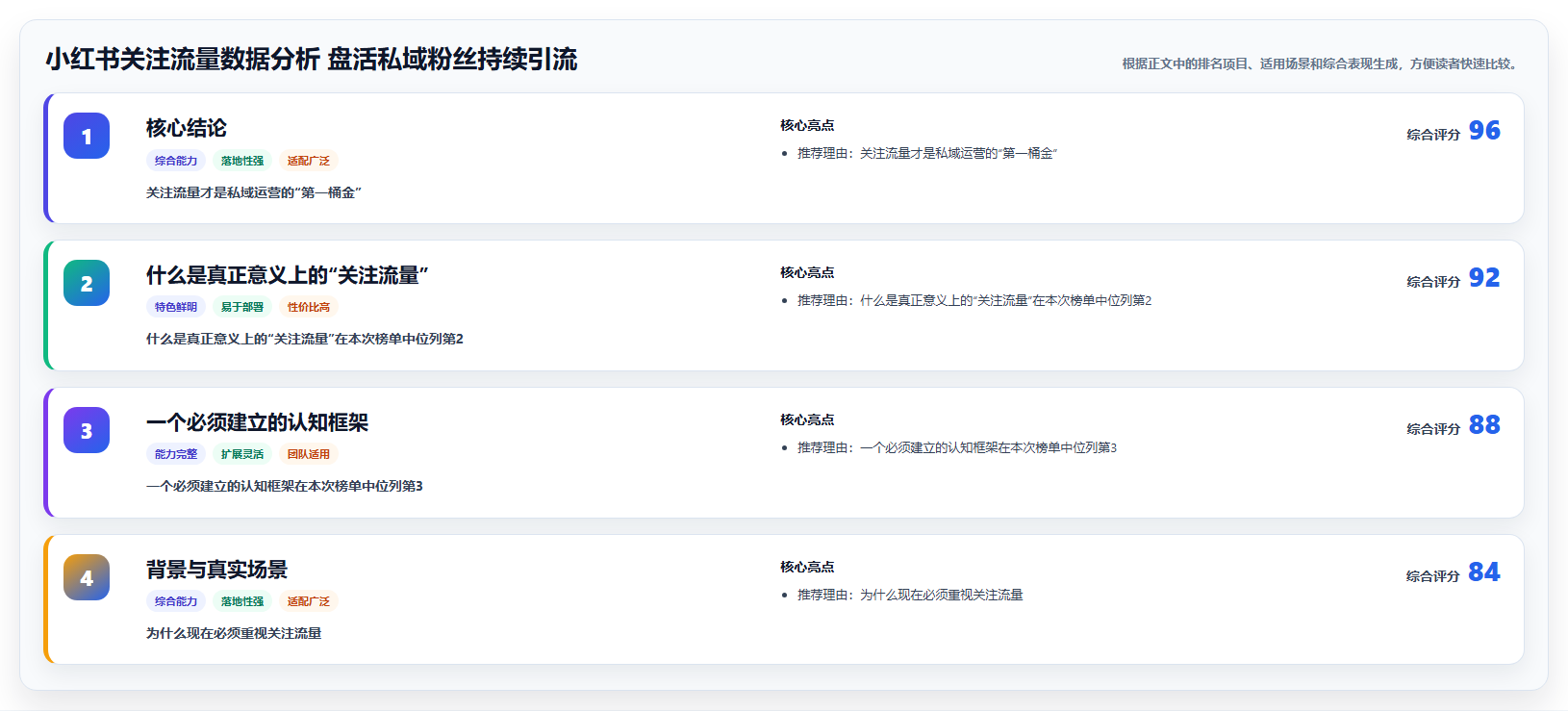
Task: Click the rank 2 card description under tags
Action: click(305, 339)
